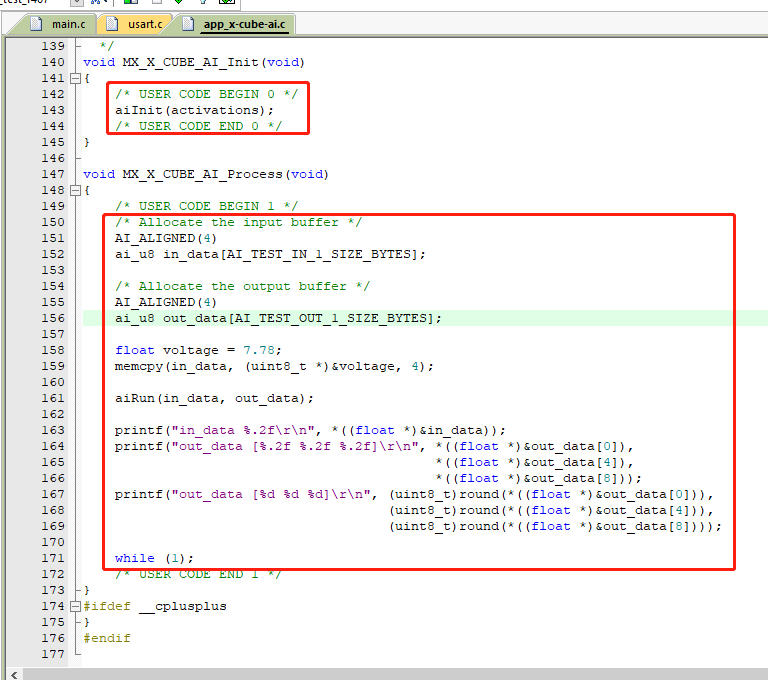Click the memcpy(in_data, ...) line
Screen dimensions: 768x680
click(x=274, y=366)
